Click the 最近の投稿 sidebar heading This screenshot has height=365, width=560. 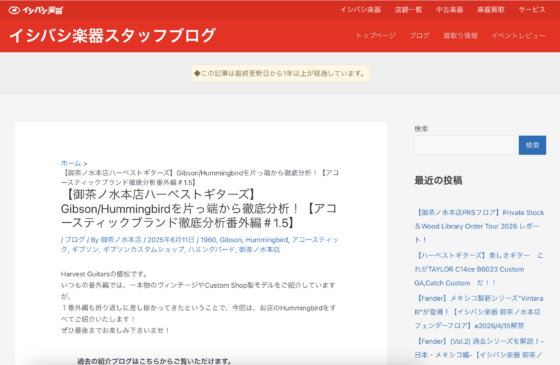(x=438, y=180)
